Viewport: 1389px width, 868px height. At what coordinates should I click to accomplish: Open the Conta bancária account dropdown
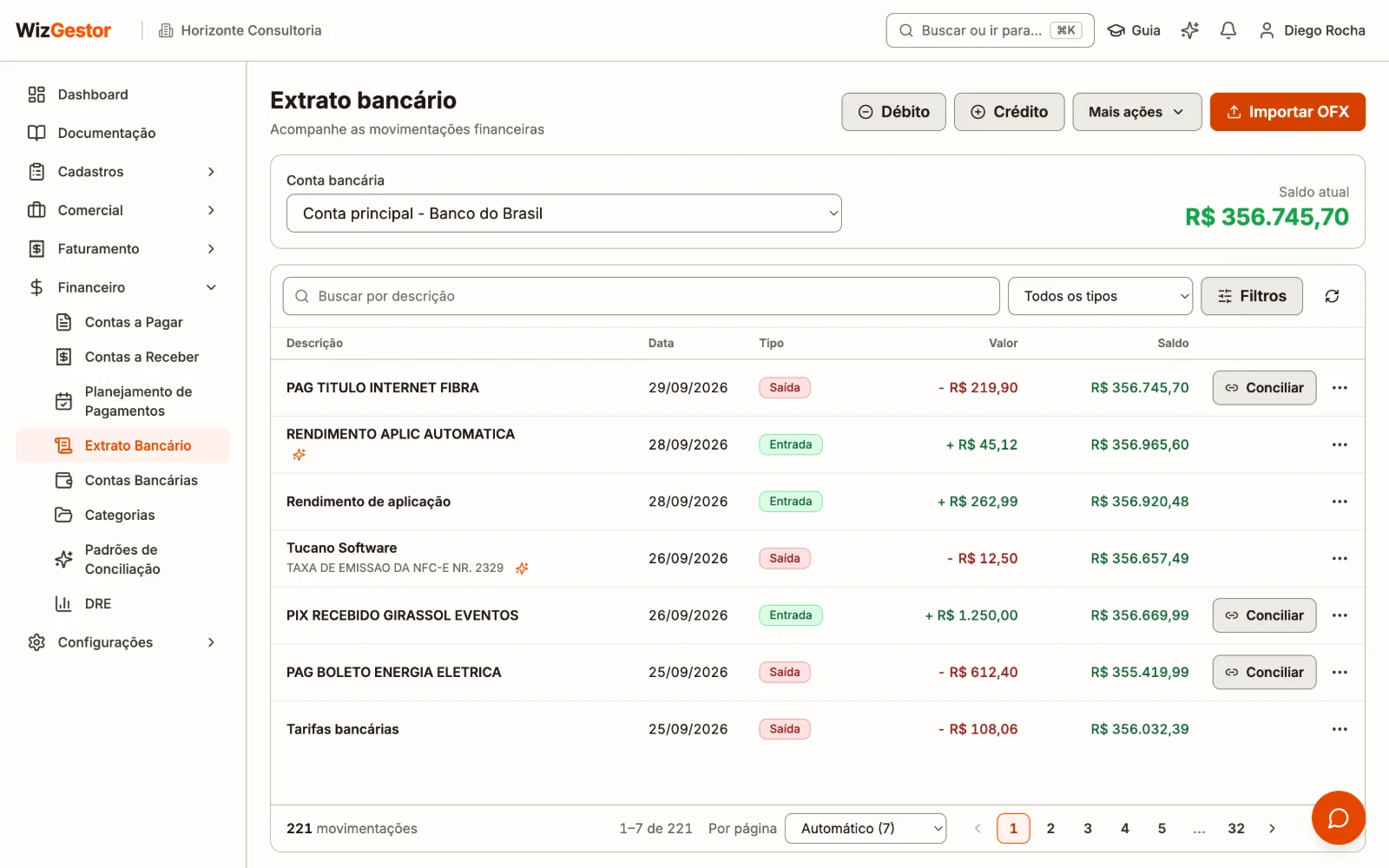(564, 214)
